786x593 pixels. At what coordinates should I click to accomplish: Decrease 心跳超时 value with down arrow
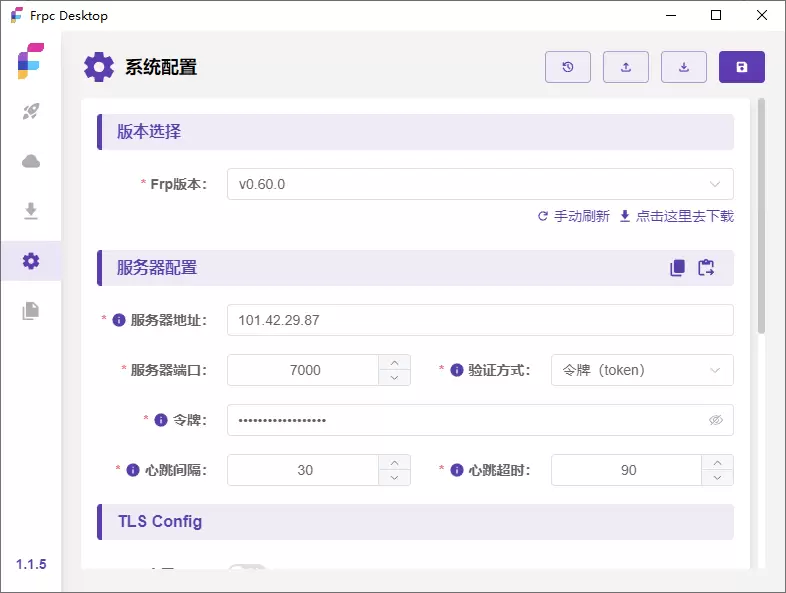717,478
